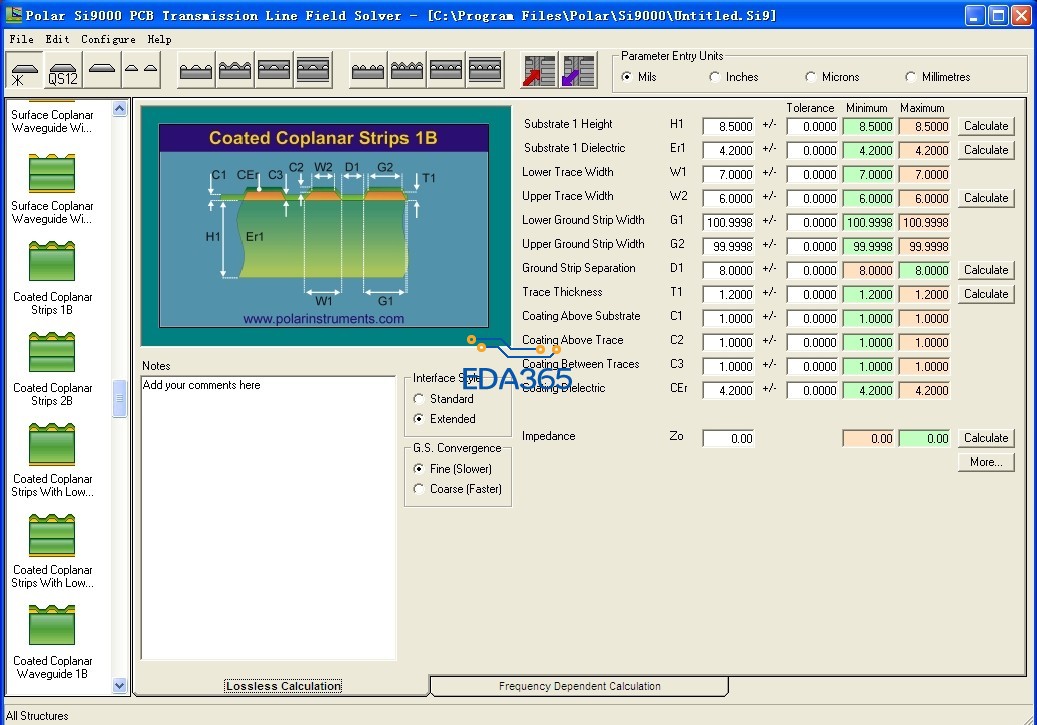Click the purple arrow stackup toolbar icon
Screen dimensions: 1037x725
[579, 71]
